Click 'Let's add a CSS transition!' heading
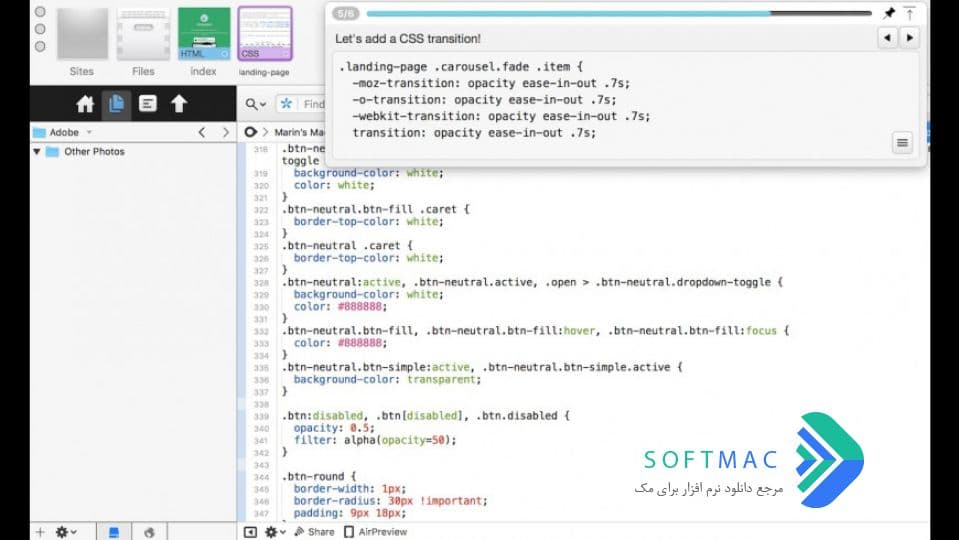The height and width of the screenshot is (540, 959). 407,39
